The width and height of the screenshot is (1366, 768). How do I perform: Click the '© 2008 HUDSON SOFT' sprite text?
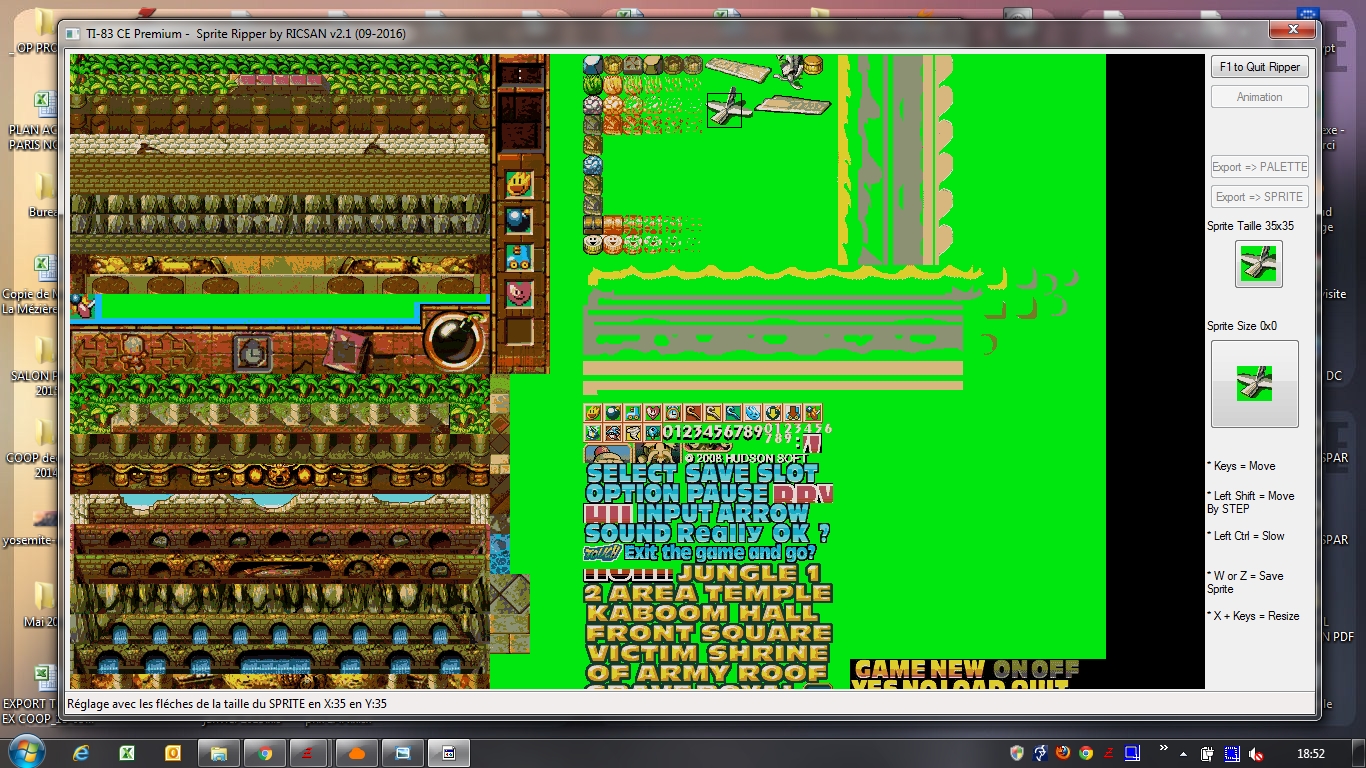point(746,458)
